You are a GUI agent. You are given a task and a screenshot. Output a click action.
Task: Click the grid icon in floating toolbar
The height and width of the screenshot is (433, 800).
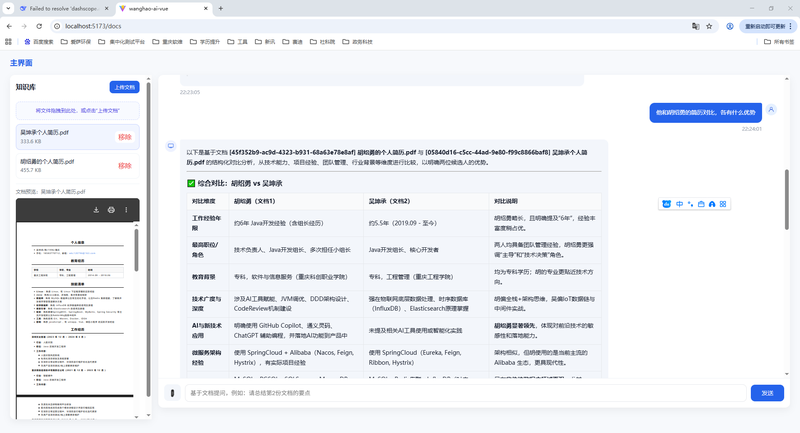[723, 204]
